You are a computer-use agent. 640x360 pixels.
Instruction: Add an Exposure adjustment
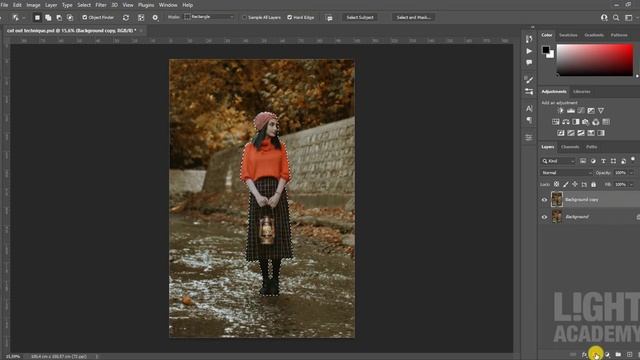click(591, 111)
